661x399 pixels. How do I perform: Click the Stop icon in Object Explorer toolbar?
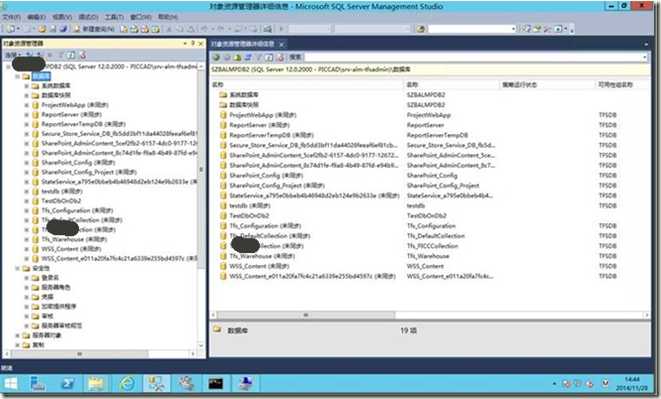50,55
